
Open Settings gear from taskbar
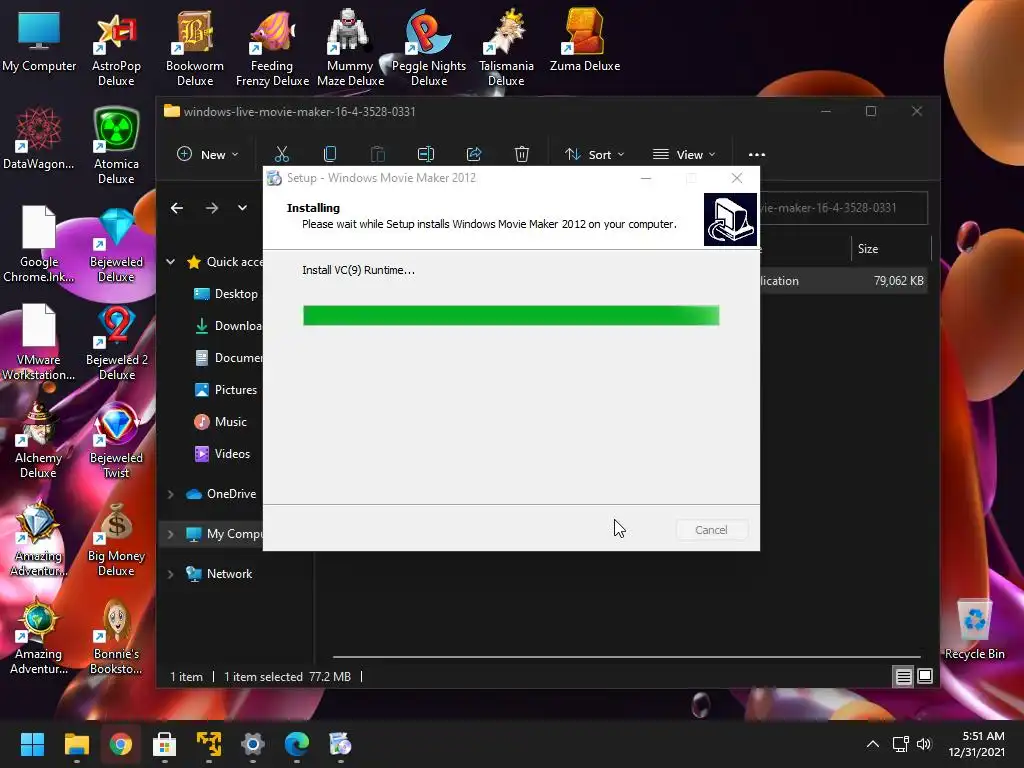253,744
